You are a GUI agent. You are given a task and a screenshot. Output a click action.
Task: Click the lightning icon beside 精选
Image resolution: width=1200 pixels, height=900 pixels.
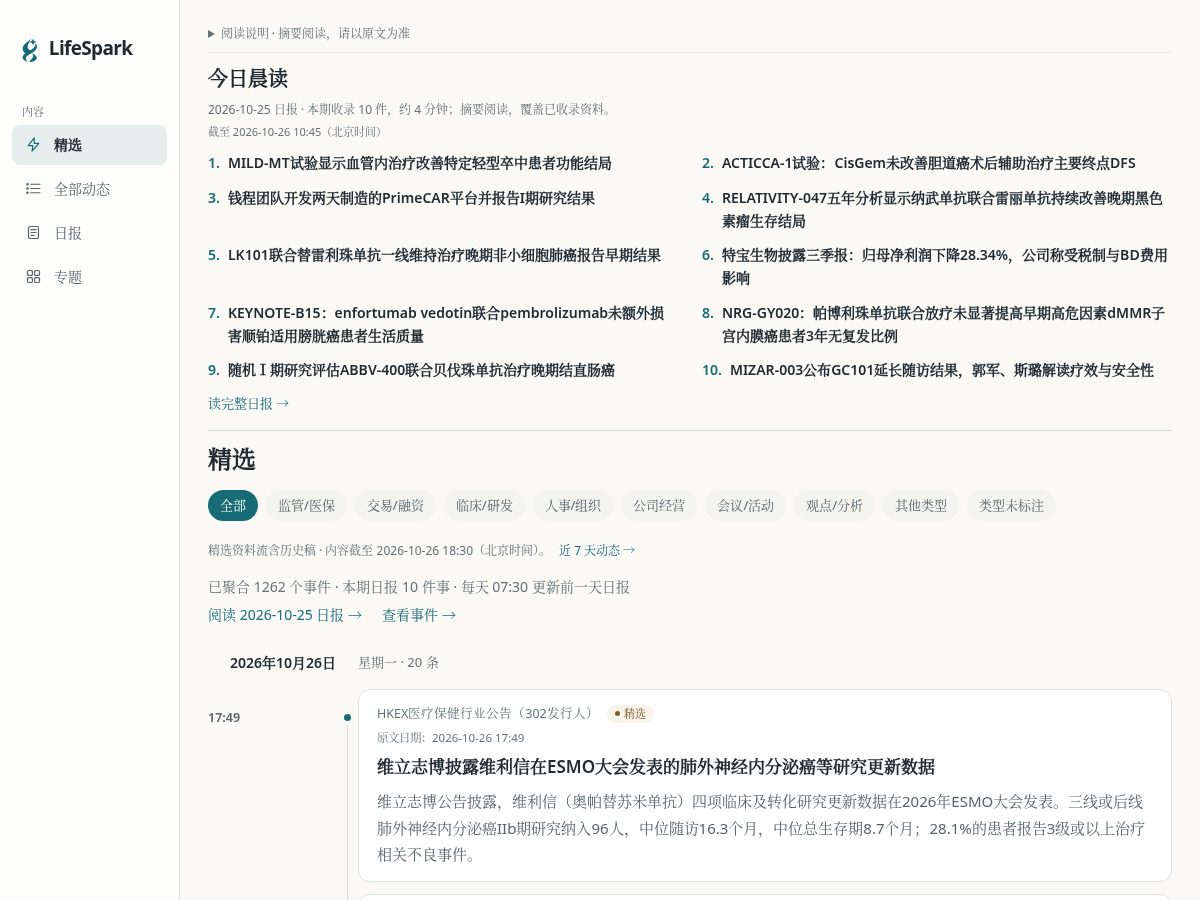(33, 145)
